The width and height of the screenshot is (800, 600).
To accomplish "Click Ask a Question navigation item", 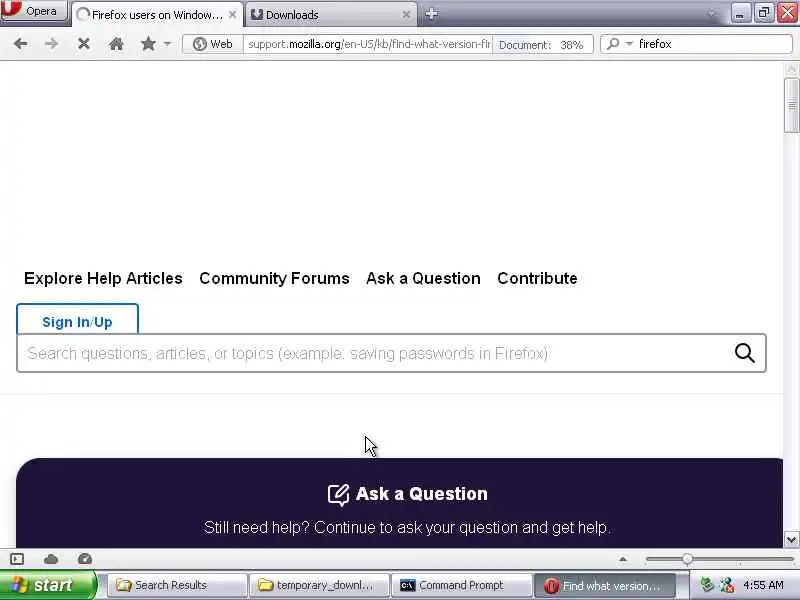I will 423,279.
